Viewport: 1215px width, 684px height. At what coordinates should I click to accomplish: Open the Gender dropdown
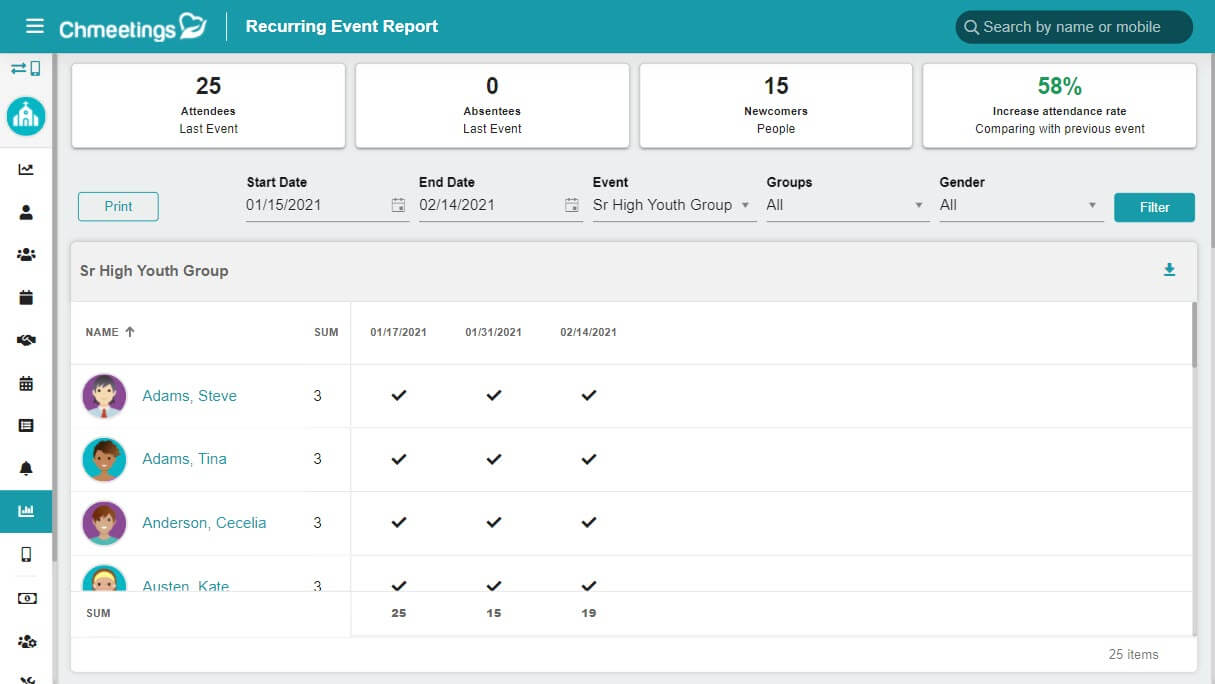[x=1018, y=205]
